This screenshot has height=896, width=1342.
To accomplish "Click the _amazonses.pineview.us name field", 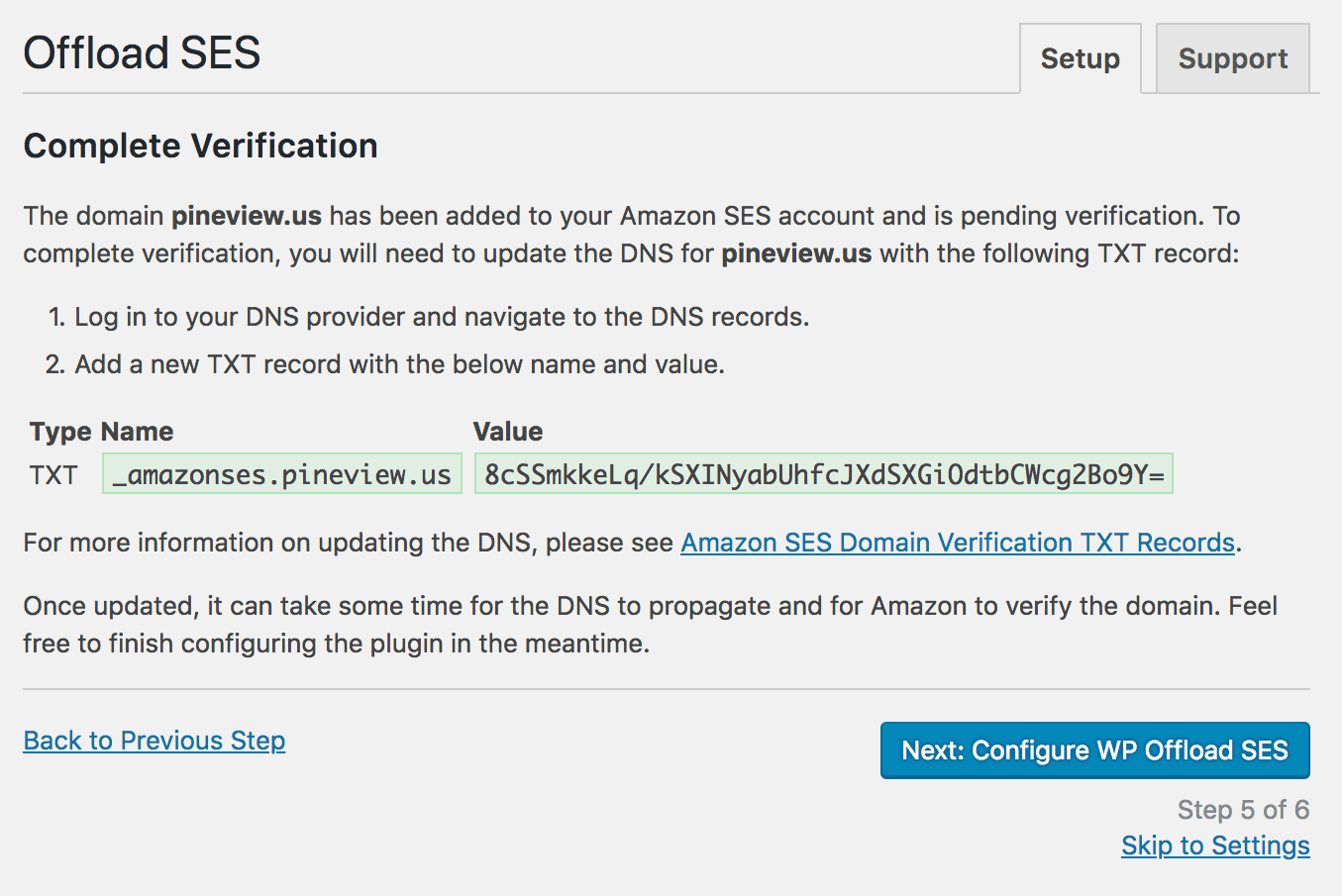I will click(282, 475).
